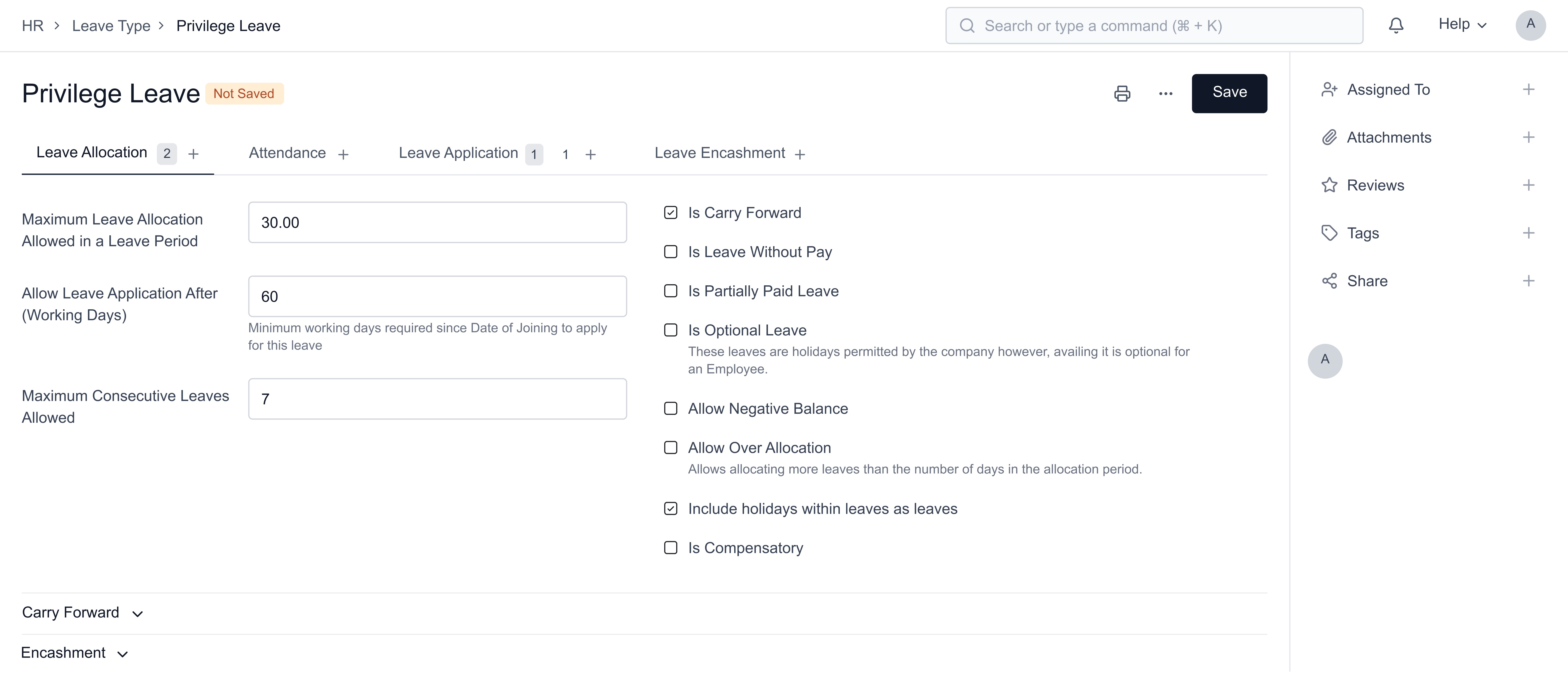This screenshot has width=1568, height=685.
Task: Go to Leave Type breadcrumb
Action: pos(111,26)
